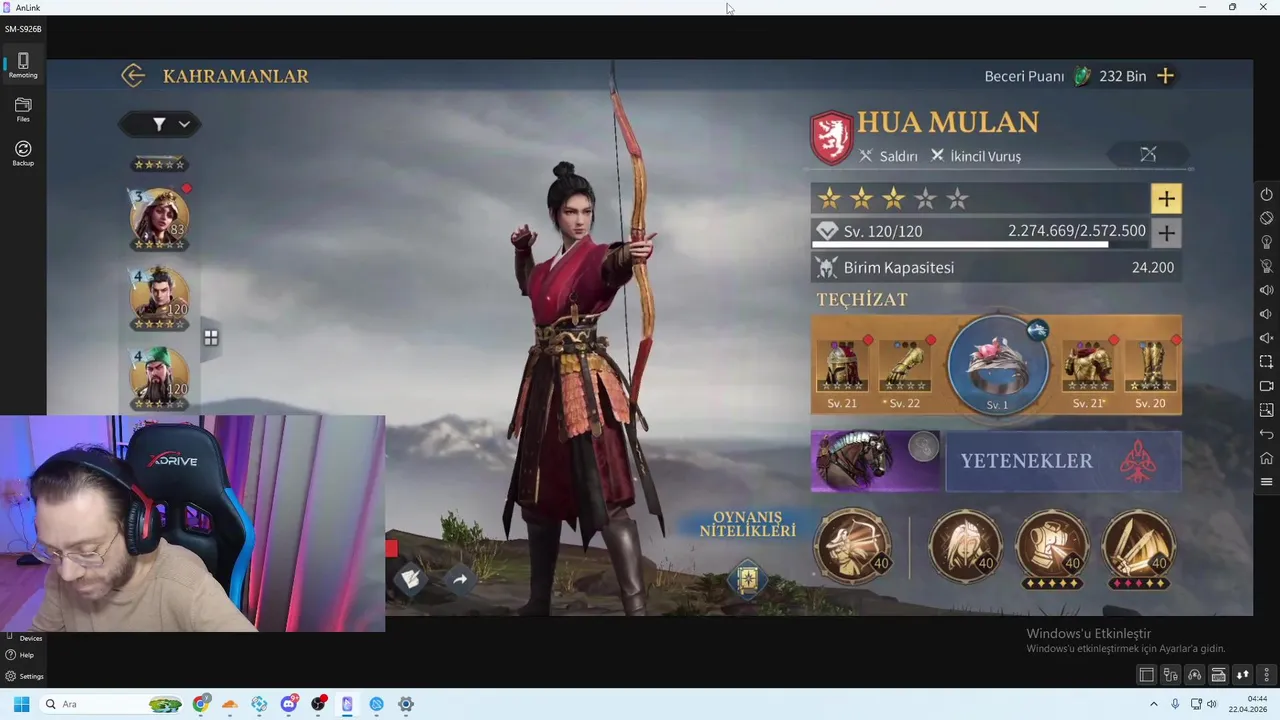Go back using the Kahramanlar arrow
This screenshot has width=1280, height=720.
click(x=133, y=76)
